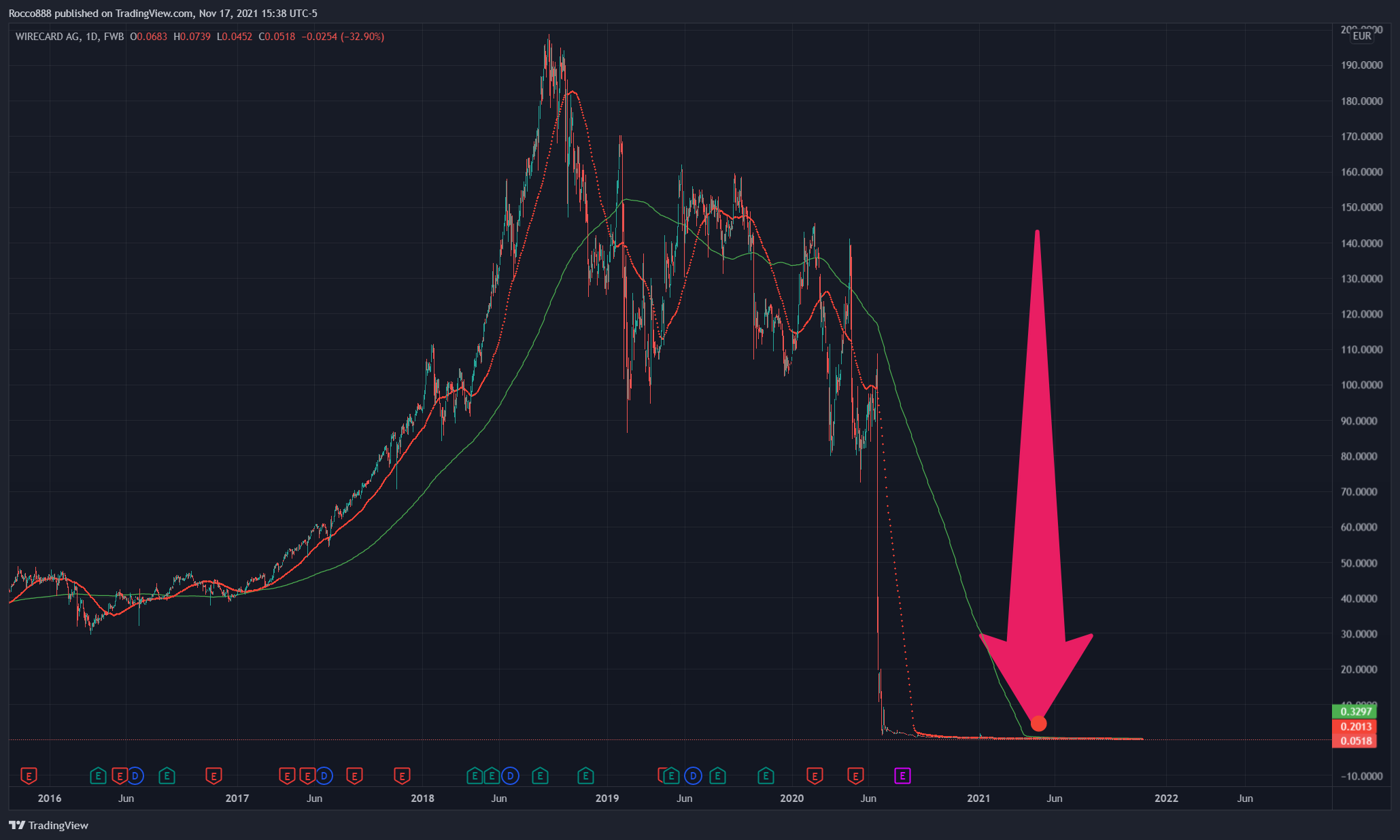Image resolution: width=1400 pixels, height=840 pixels.
Task: Click the TradingView logo at bottom left
Action: coord(49,825)
